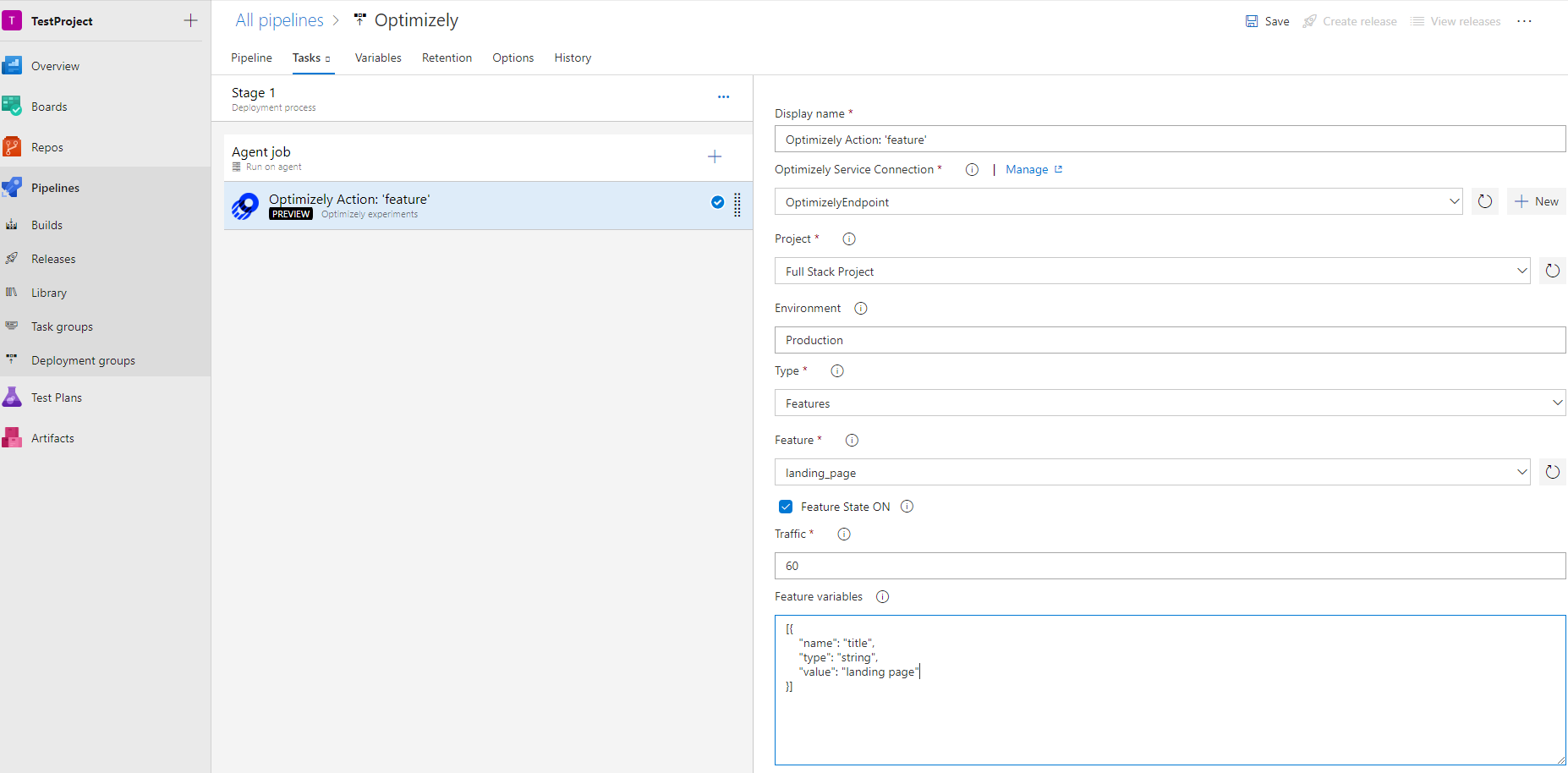Select the Stage 1 deployment process header
Viewport: 1568px width, 773px height.
482,98
